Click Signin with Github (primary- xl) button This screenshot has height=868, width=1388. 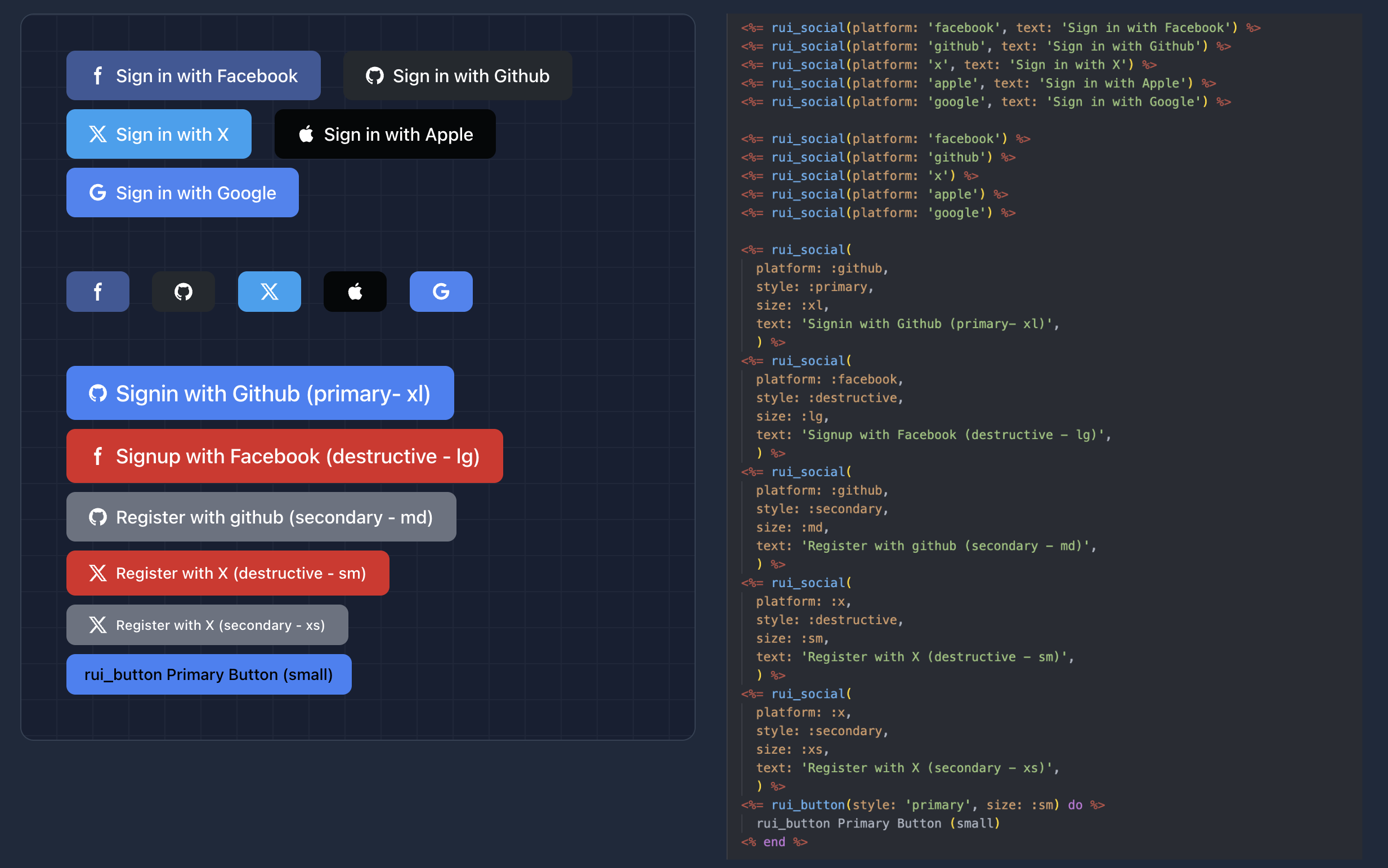260,393
